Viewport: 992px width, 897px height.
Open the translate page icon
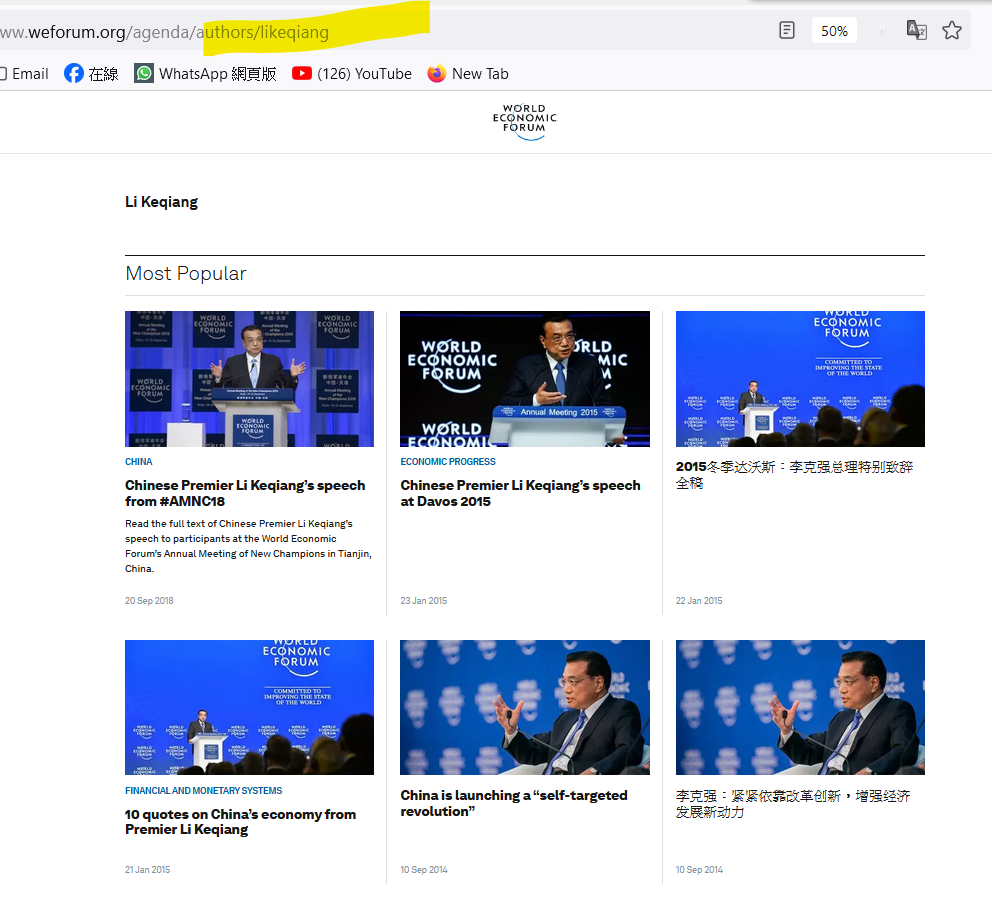[916, 30]
